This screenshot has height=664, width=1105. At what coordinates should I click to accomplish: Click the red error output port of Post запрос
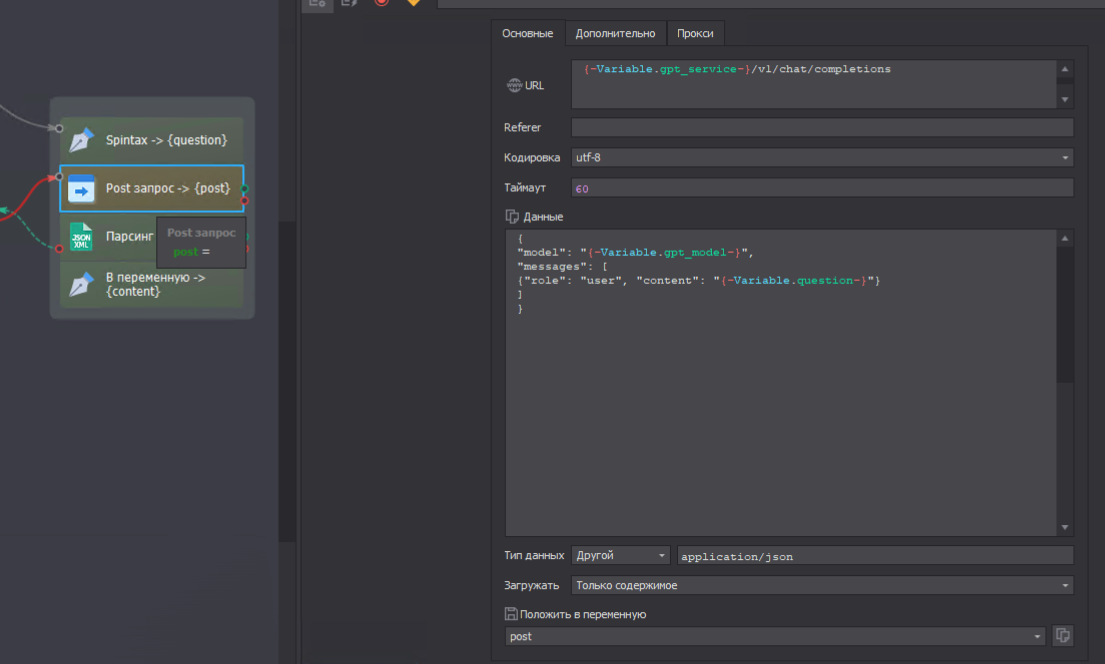(245, 201)
